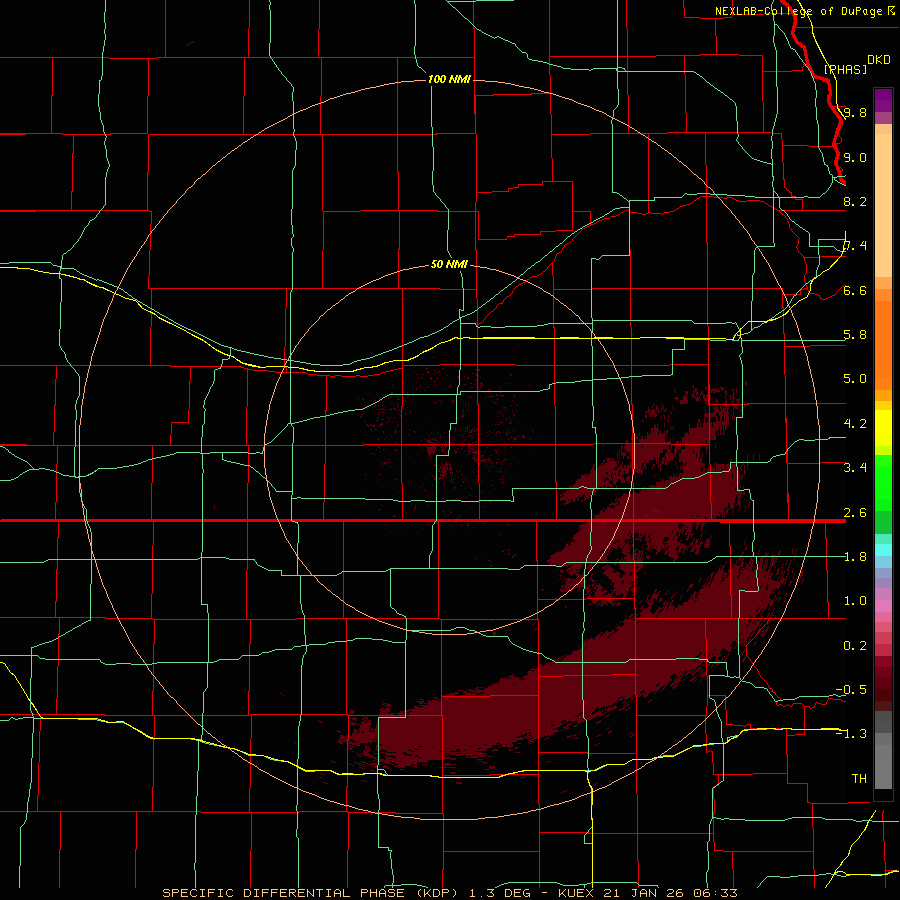The image size is (900, 900).
Task: Click the "TH" threshold label on the scale
Action: (x=859, y=779)
